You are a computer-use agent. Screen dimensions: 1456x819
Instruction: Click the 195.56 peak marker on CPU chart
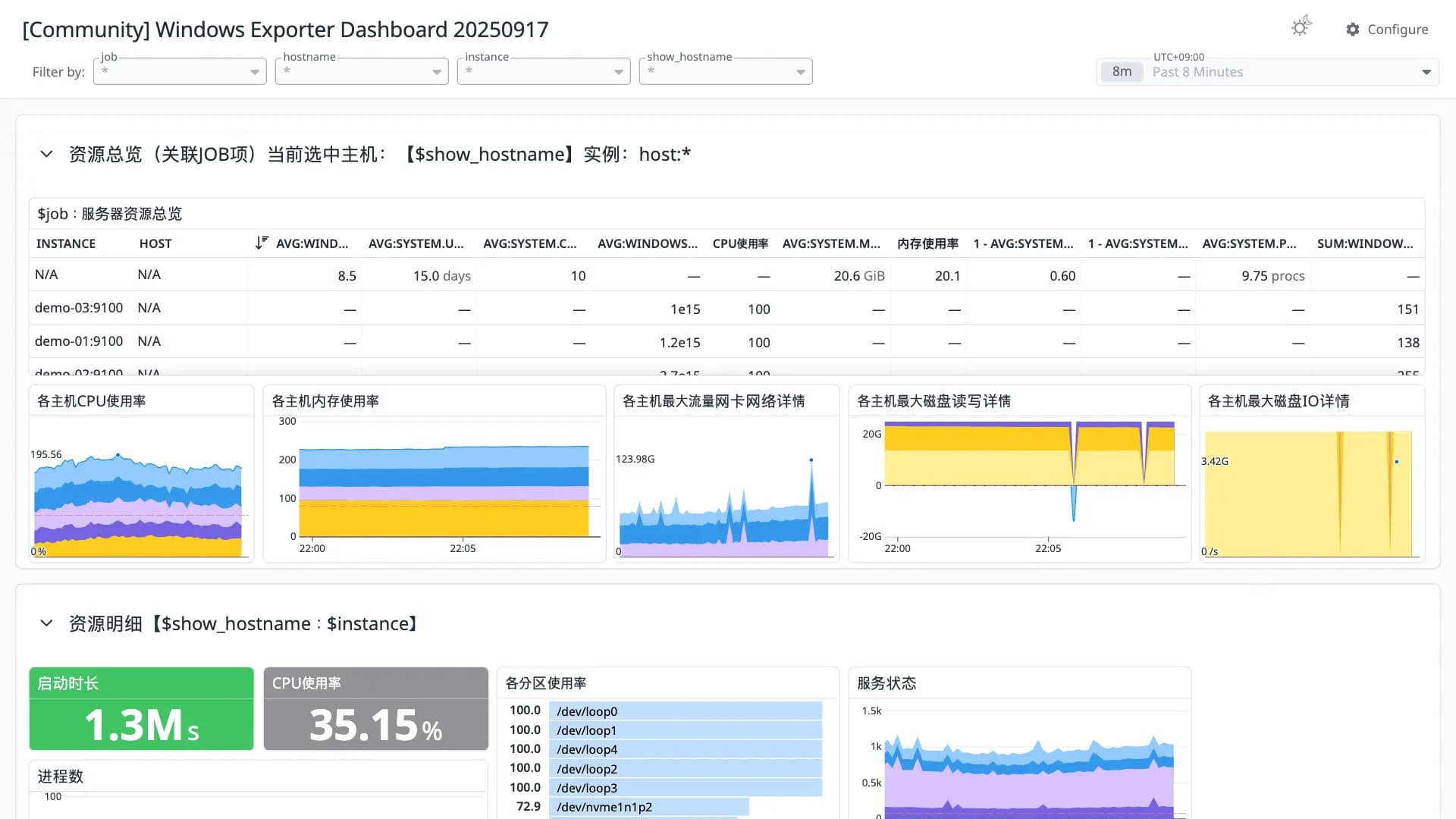pos(118,455)
